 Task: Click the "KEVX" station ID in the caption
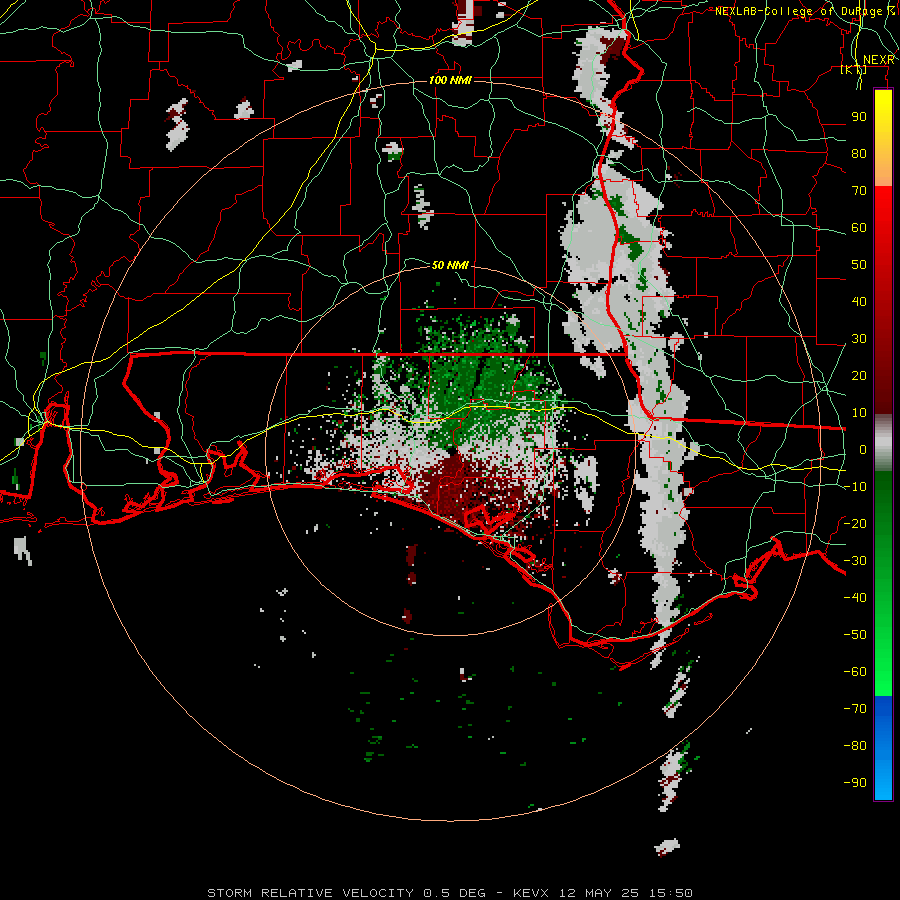(x=531, y=893)
